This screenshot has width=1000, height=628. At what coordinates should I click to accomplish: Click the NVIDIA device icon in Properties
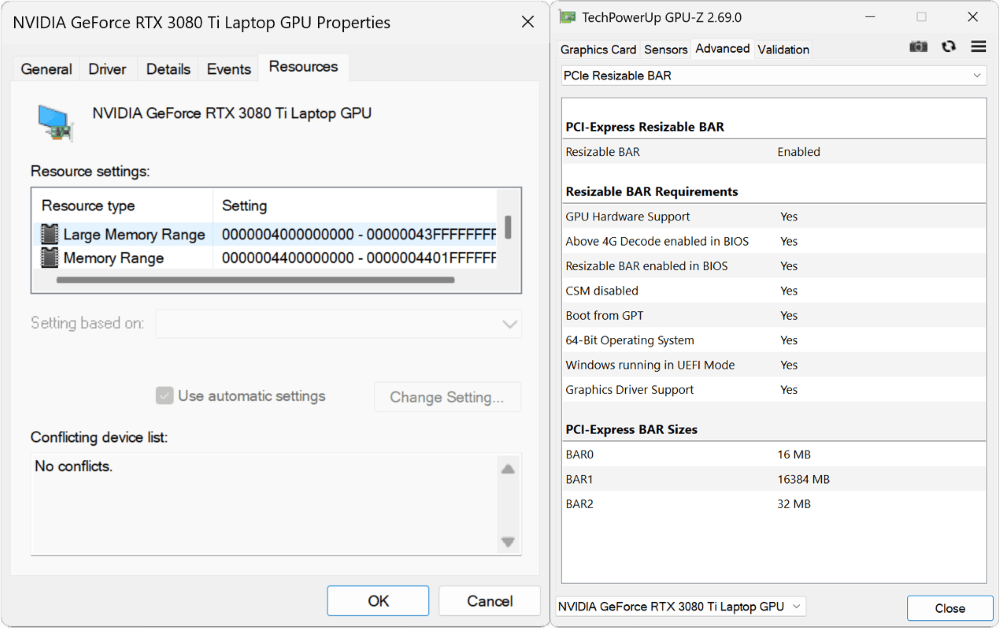click(55, 122)
